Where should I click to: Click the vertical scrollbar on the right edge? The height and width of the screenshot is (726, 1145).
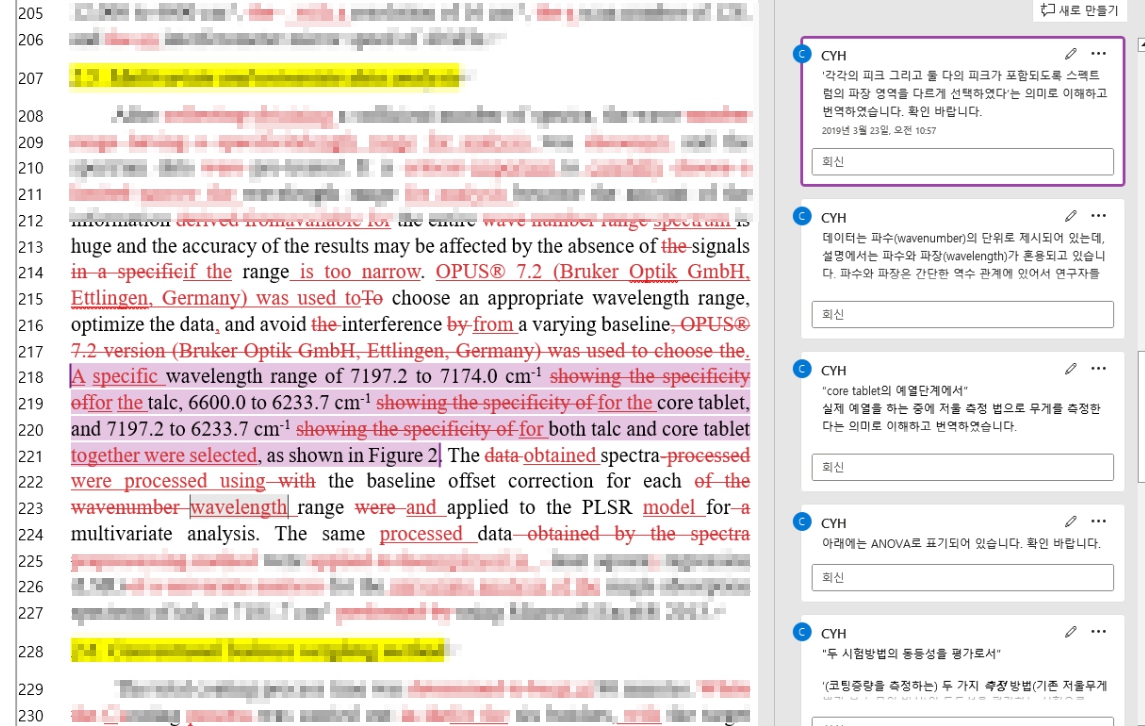click(x=1141, y=416)
